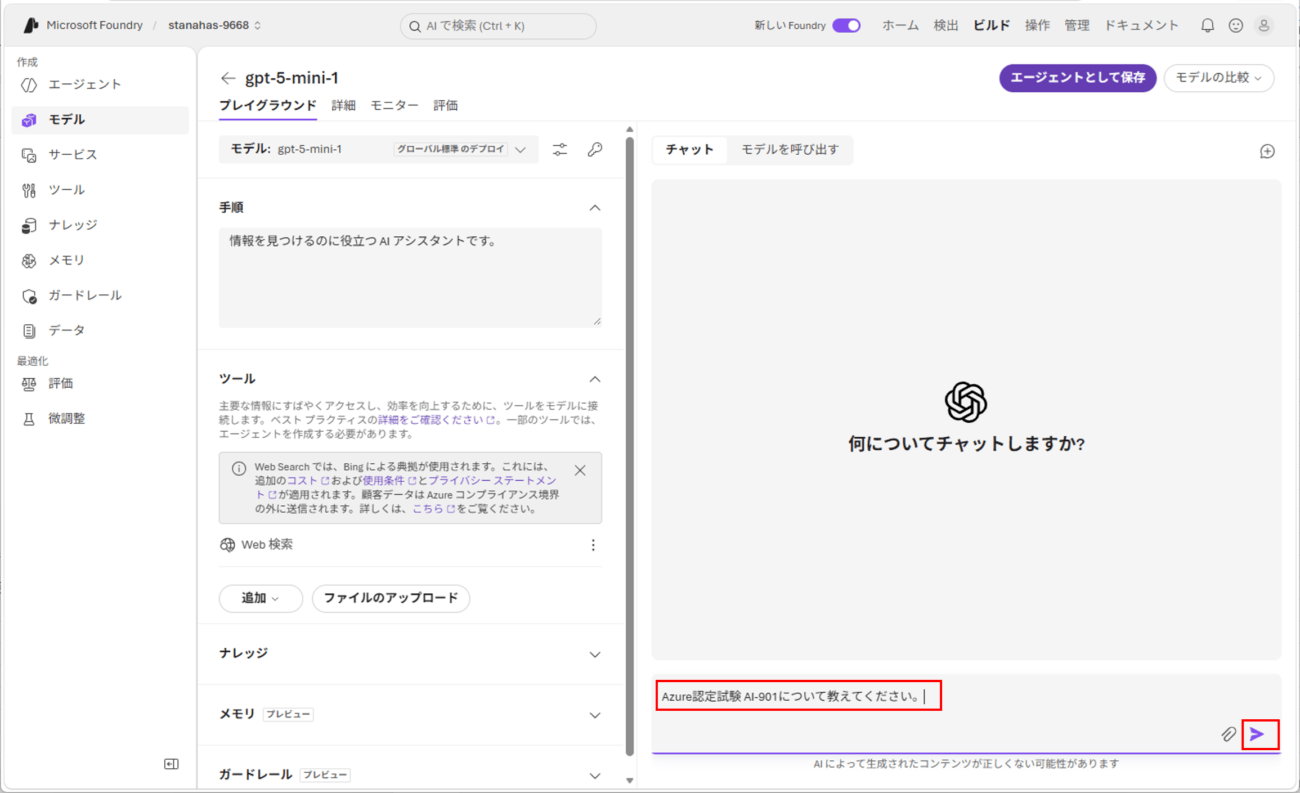The width and height of the screenshot is (1300, 793).
Task: Open the 使用条件 link in notice
Action: click(x=389, y=481)
